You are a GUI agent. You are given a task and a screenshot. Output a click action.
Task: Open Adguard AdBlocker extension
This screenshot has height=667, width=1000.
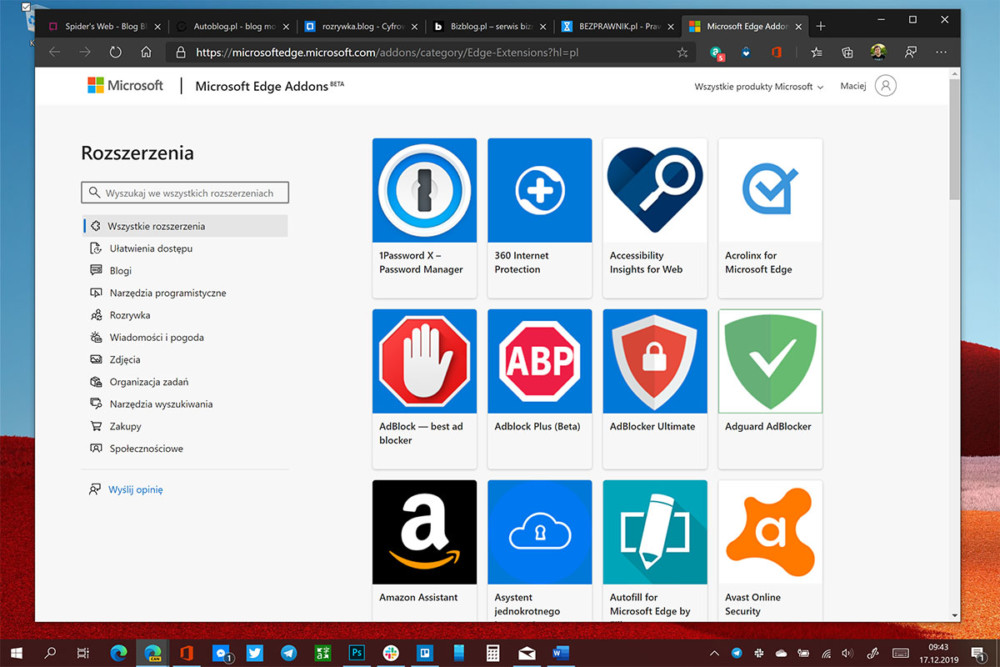770,388
